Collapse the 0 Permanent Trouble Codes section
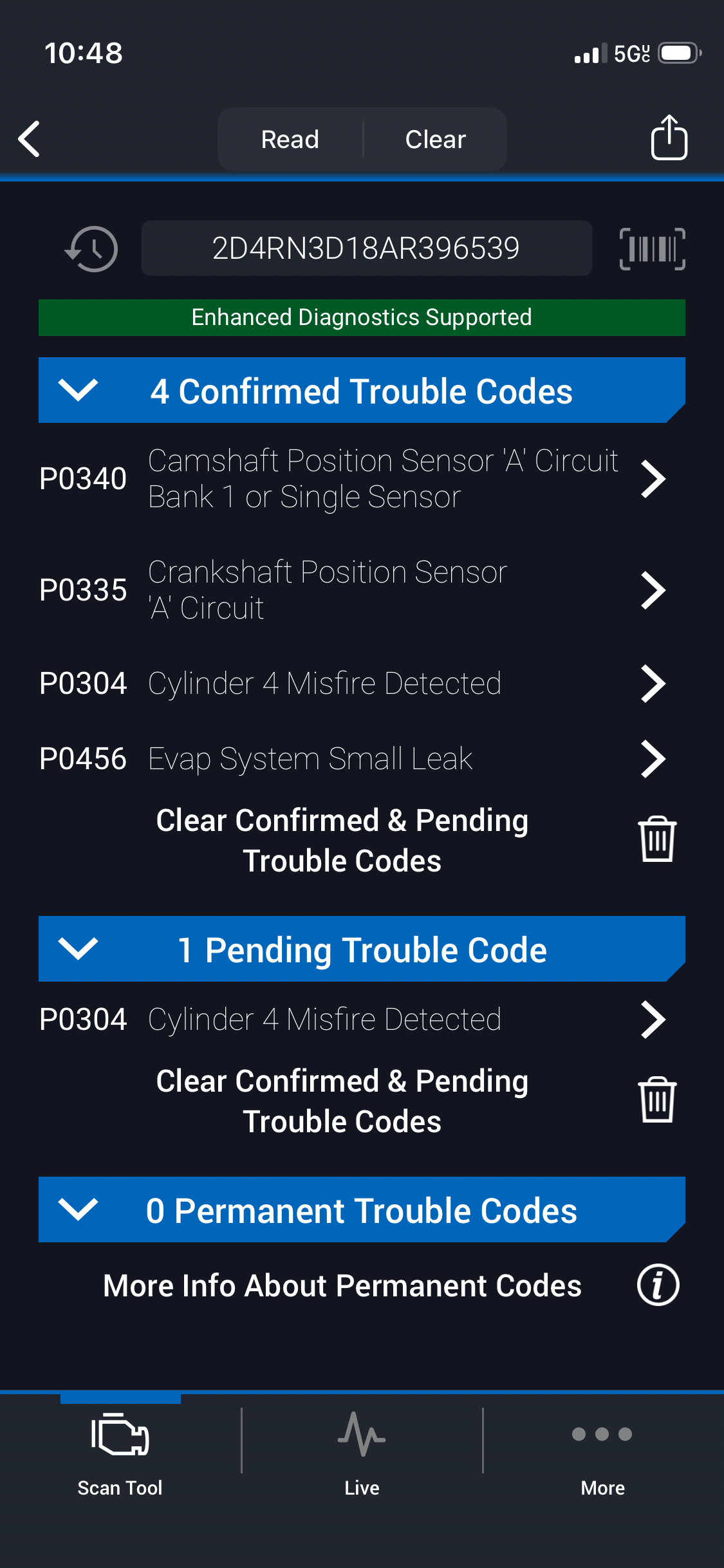 (78, 1209)
